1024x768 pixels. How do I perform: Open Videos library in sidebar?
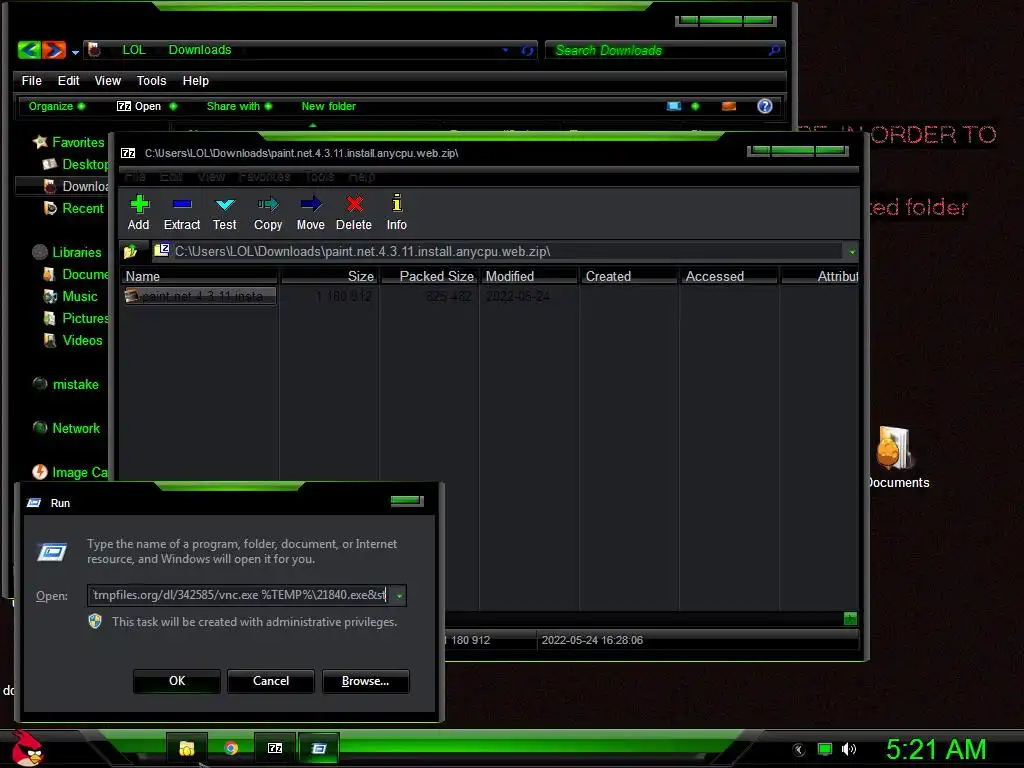73,340
